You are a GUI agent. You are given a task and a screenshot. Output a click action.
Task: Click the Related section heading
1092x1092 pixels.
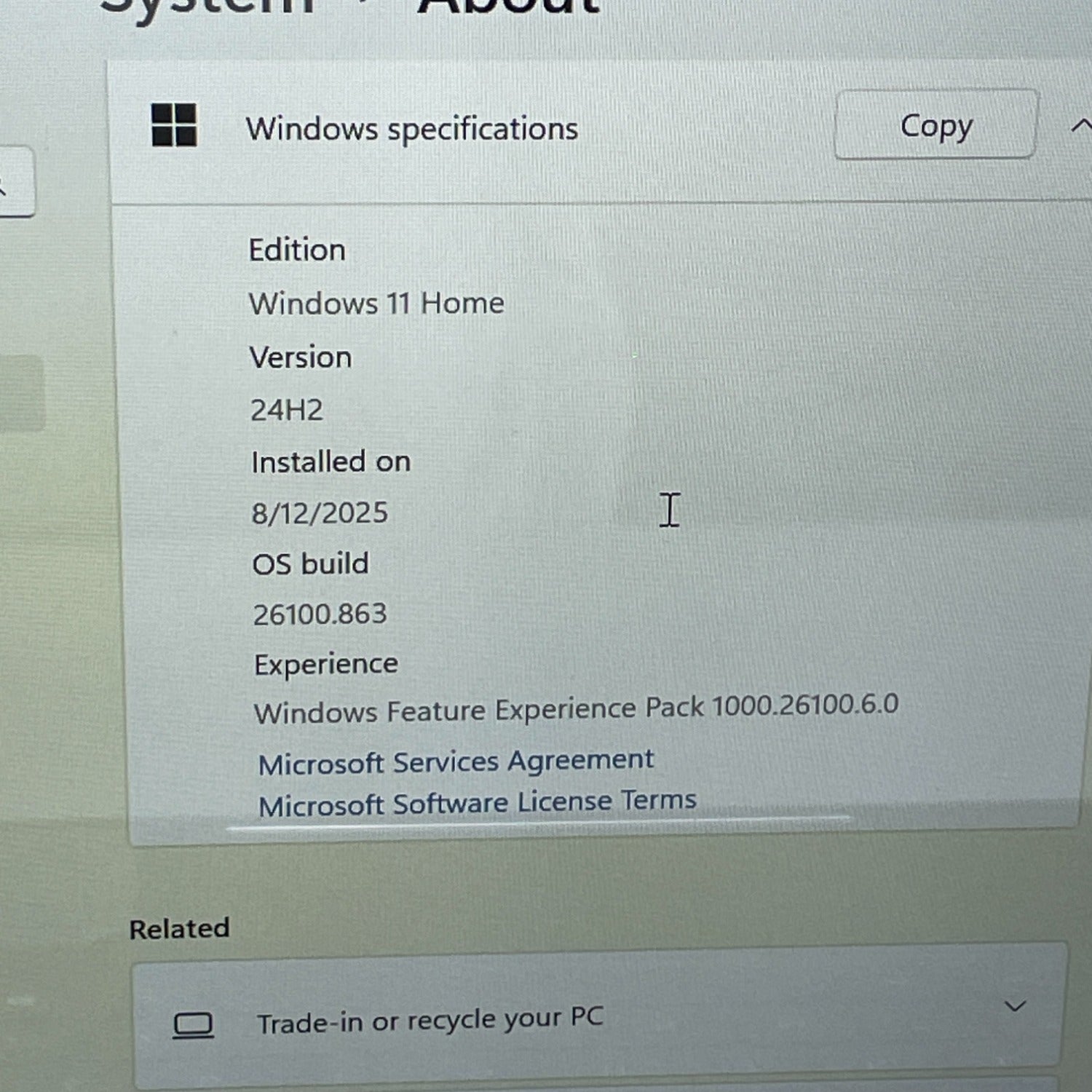pos(179,929)
